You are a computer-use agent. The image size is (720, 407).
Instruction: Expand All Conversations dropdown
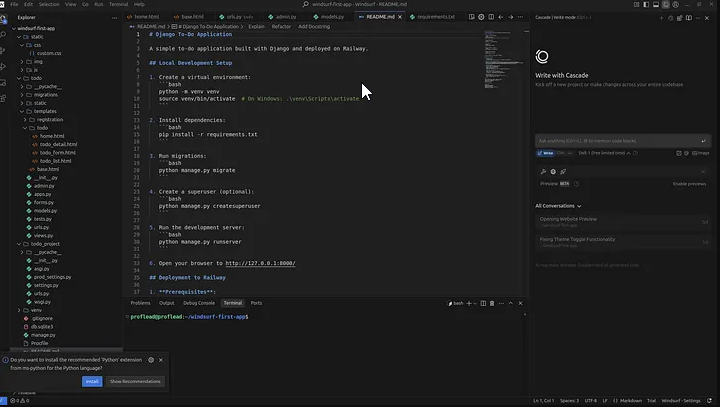pos(558,206)
